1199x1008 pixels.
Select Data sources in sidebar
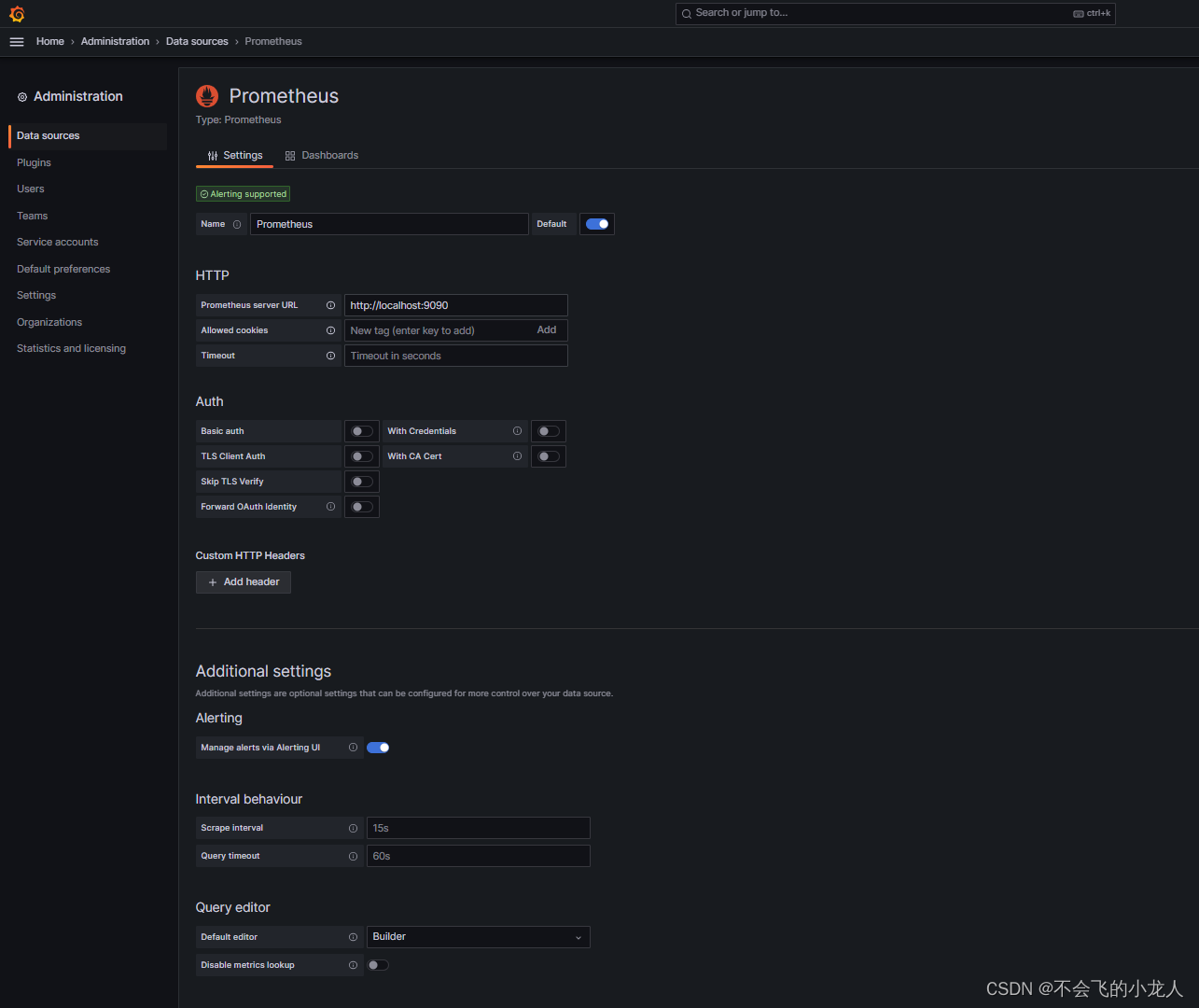88,136
